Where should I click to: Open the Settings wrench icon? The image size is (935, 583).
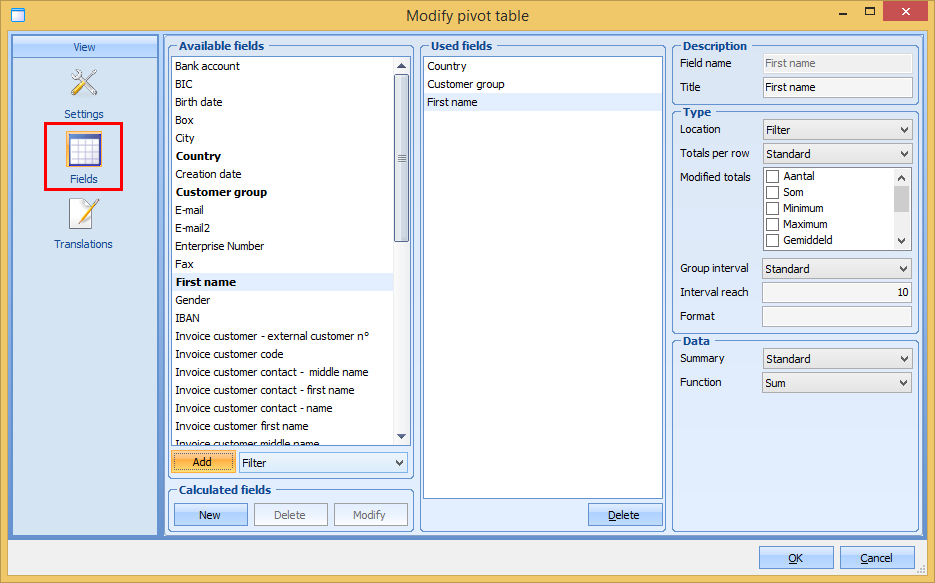pyautogui.click(x=84, y=83)
